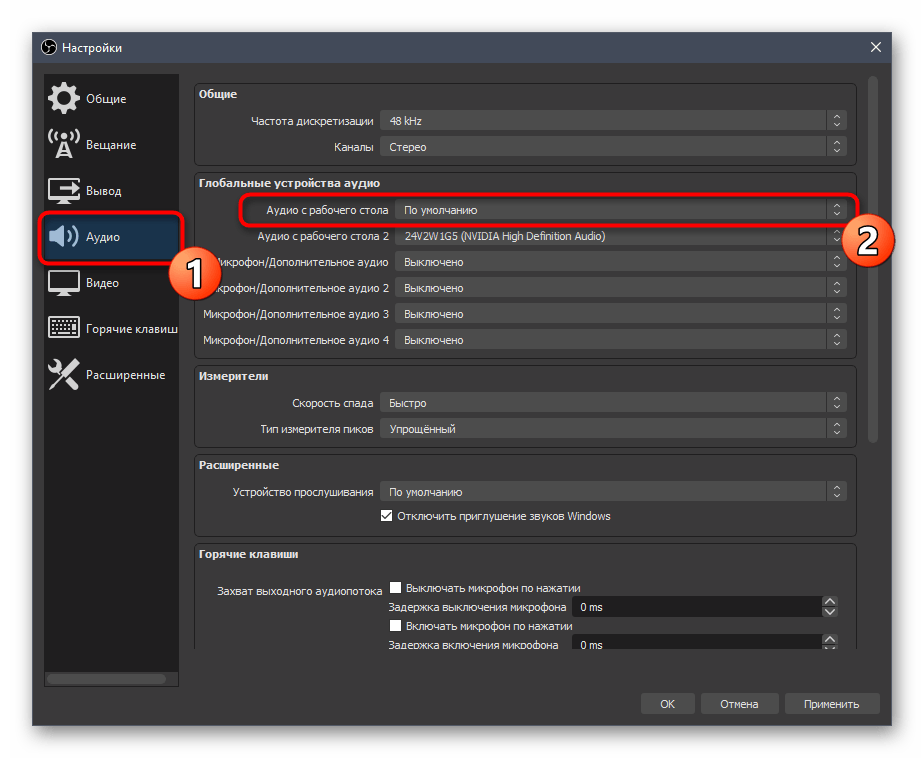This screenshot has height=758, width=924.
Task: Open the Тип измерителя пиков dropdown
Action: [613, 429]
